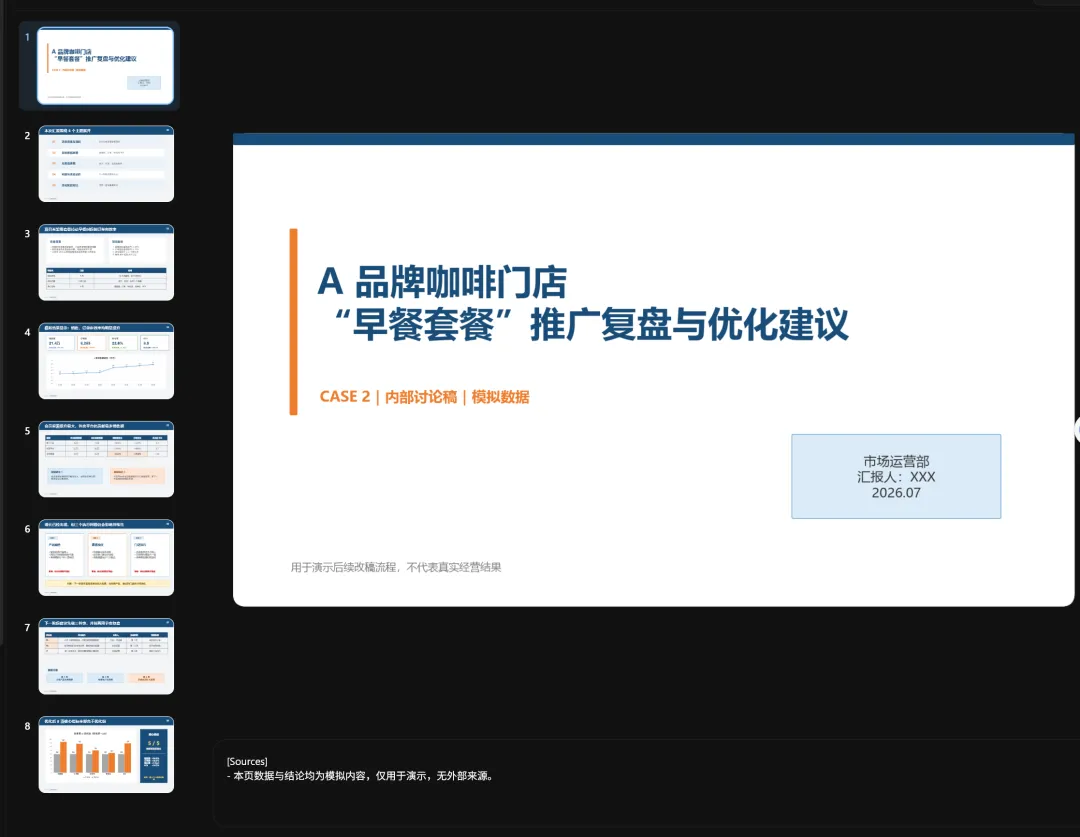Select slide 7 thumbnail
Image resolution: width=1080 pixels, height=837 pixels.
pyautogui.click(x=106, y=657)
